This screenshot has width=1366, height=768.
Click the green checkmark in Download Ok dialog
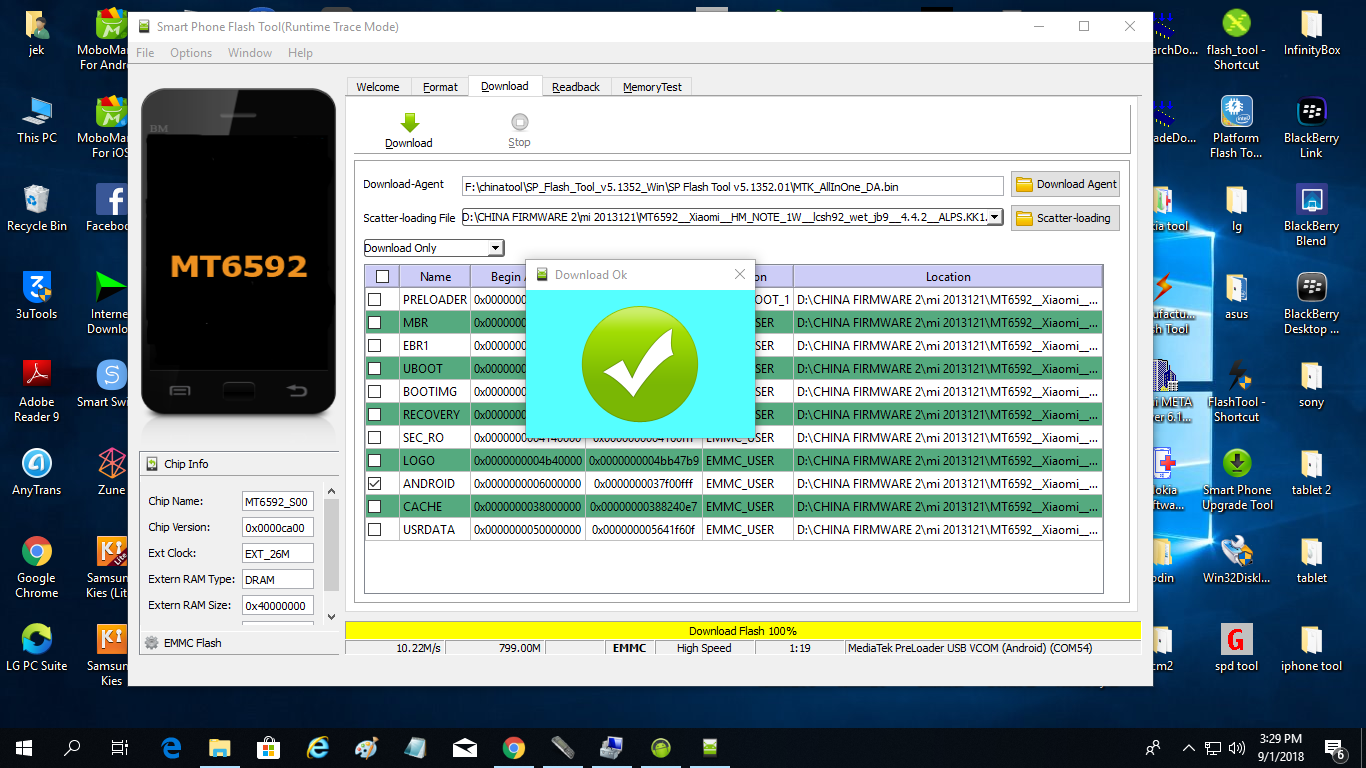click(640, 362)
